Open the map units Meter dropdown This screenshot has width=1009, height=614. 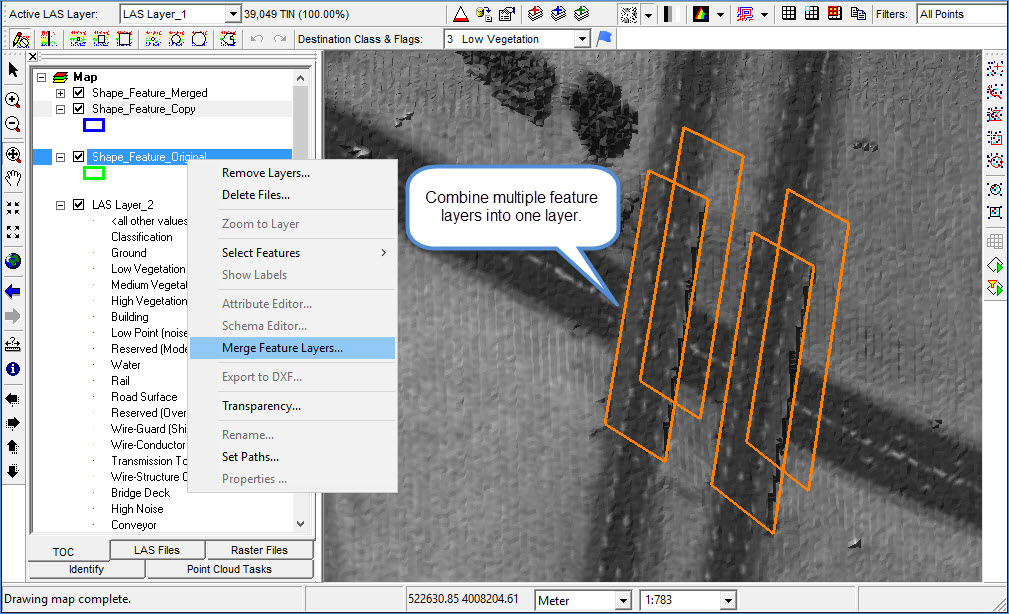coord(623,600)
